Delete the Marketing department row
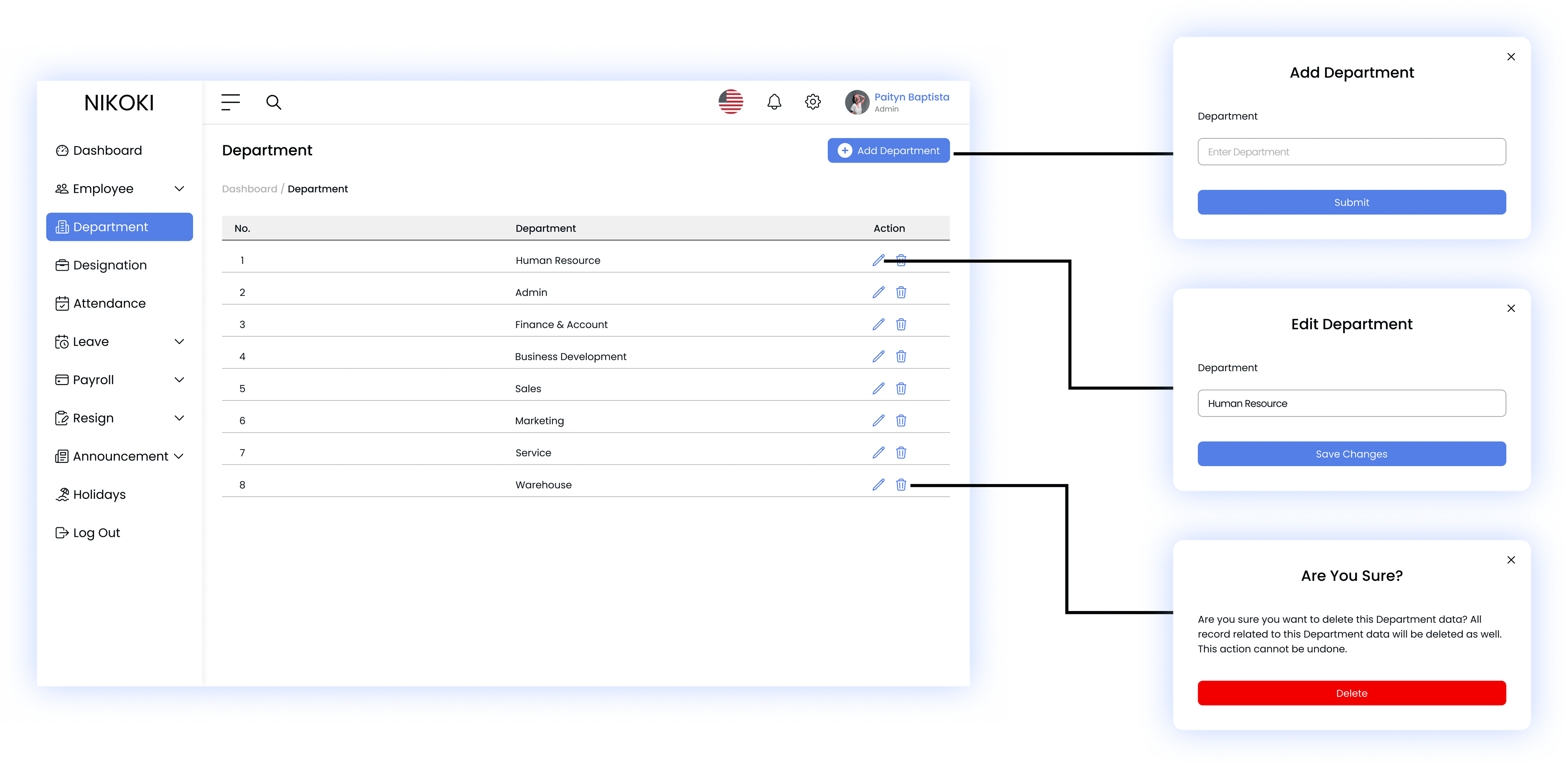 [901, 420]
